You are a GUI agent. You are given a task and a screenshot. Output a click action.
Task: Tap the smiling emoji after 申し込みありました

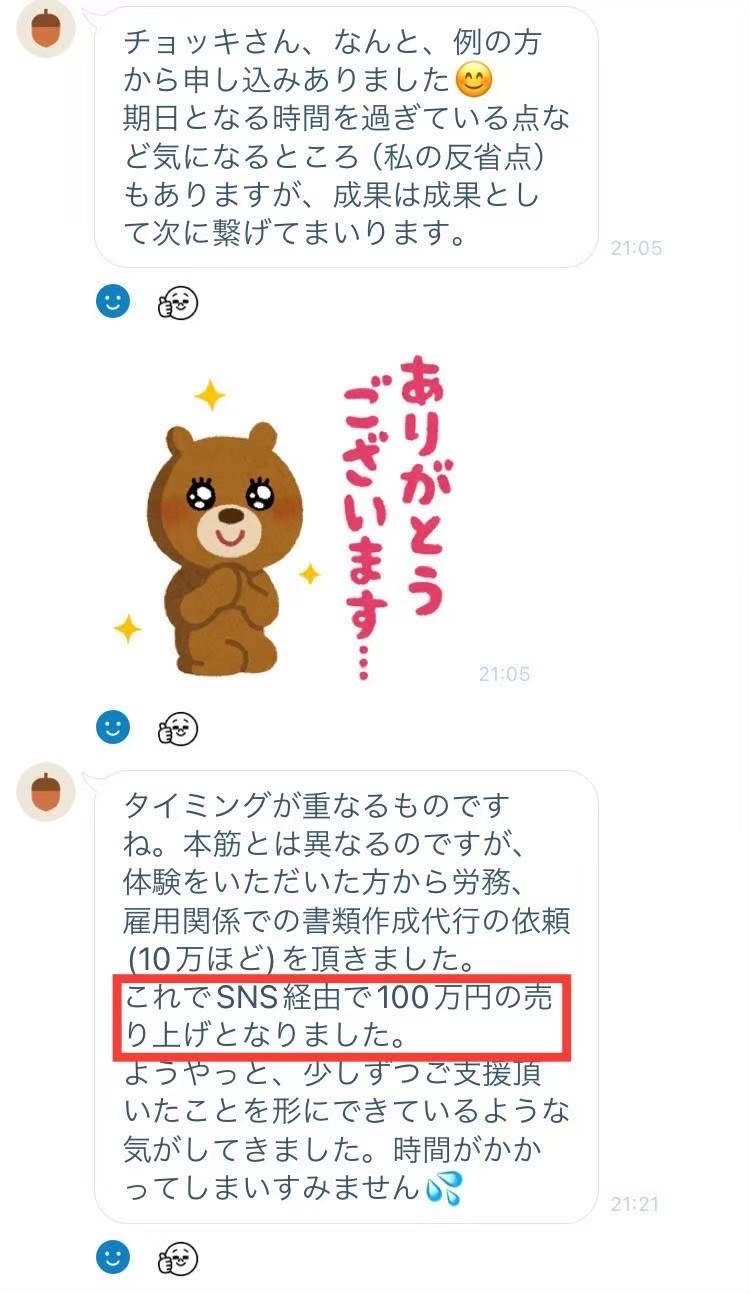472,77
